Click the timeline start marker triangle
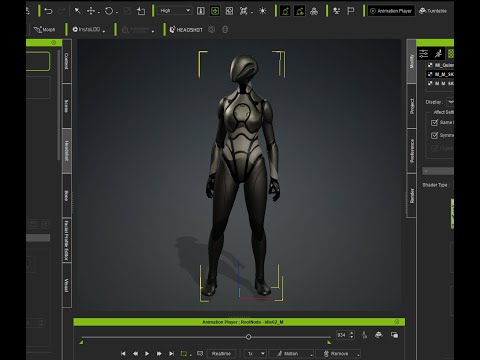480x360 pixels. coord(81,342)
